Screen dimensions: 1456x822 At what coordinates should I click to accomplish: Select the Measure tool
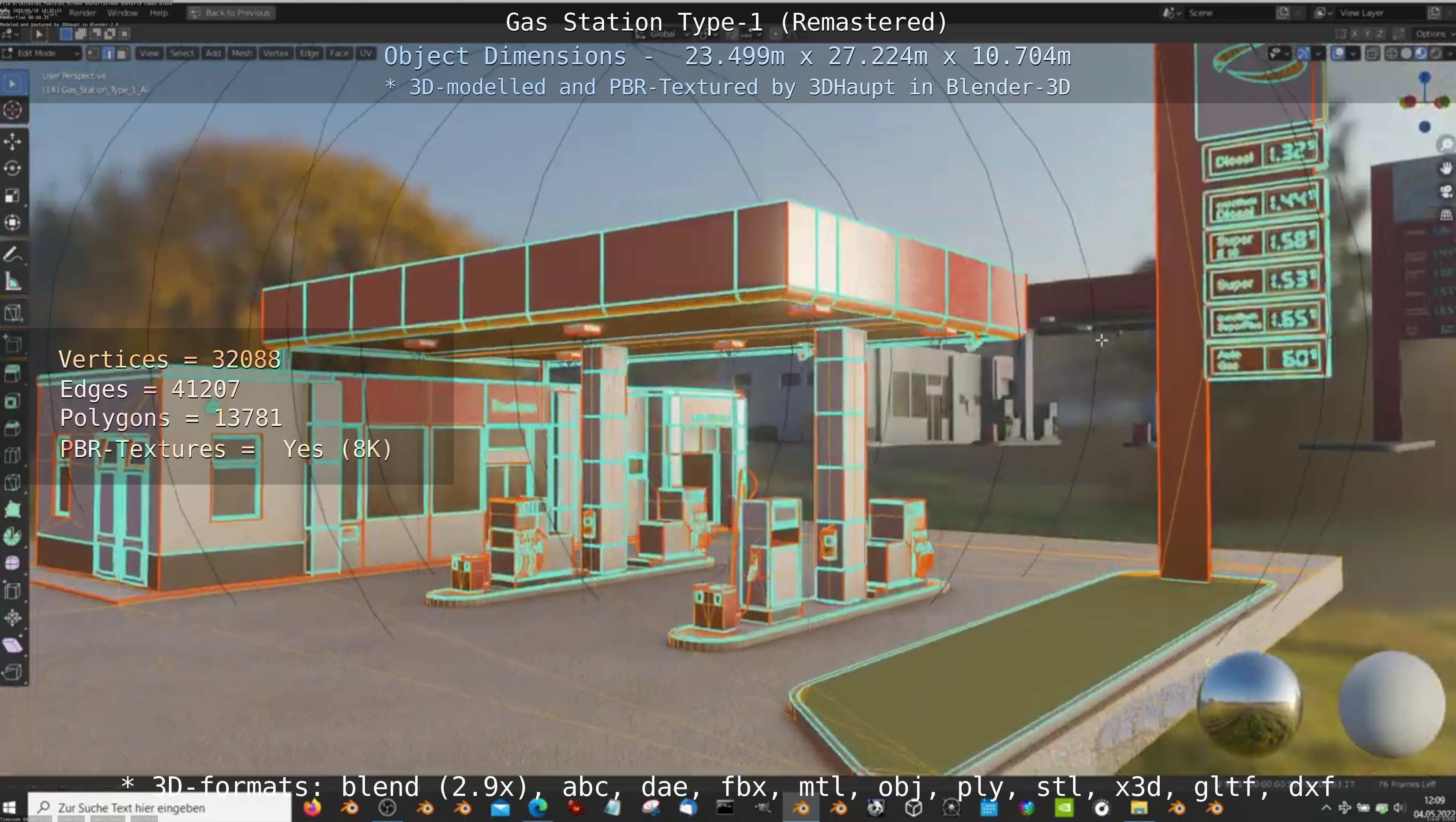tap(12, 282)
